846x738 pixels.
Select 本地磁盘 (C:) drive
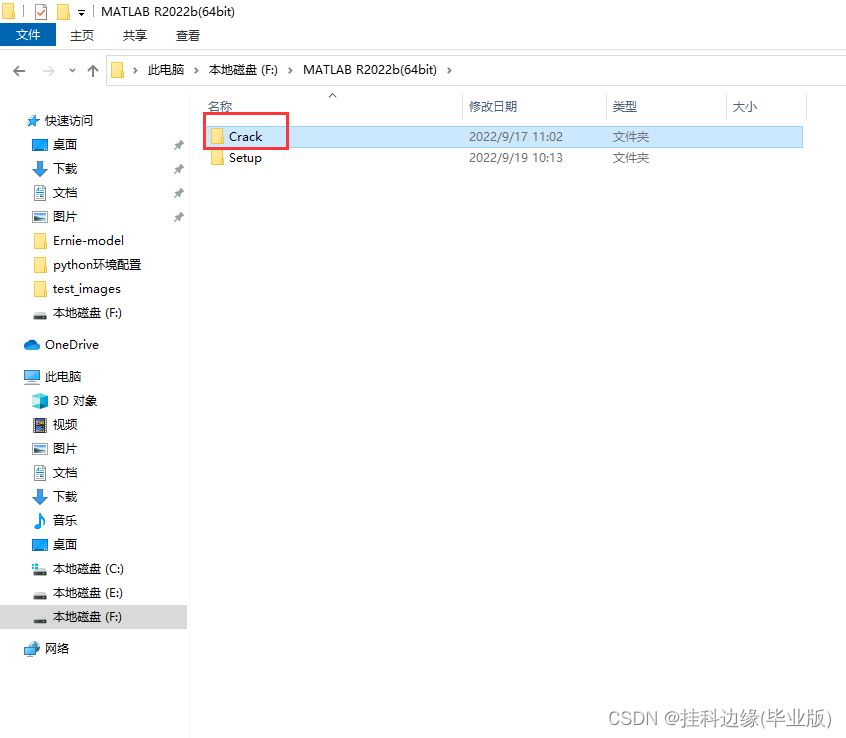coord(87,569)
